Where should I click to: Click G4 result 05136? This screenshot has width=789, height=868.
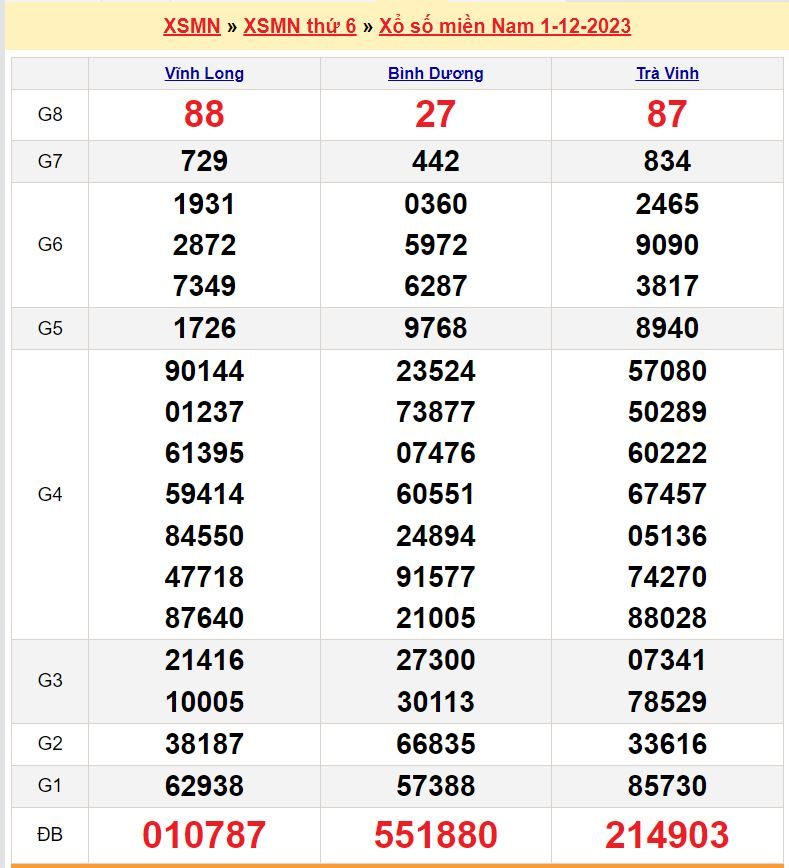click(x=667, y=536)
